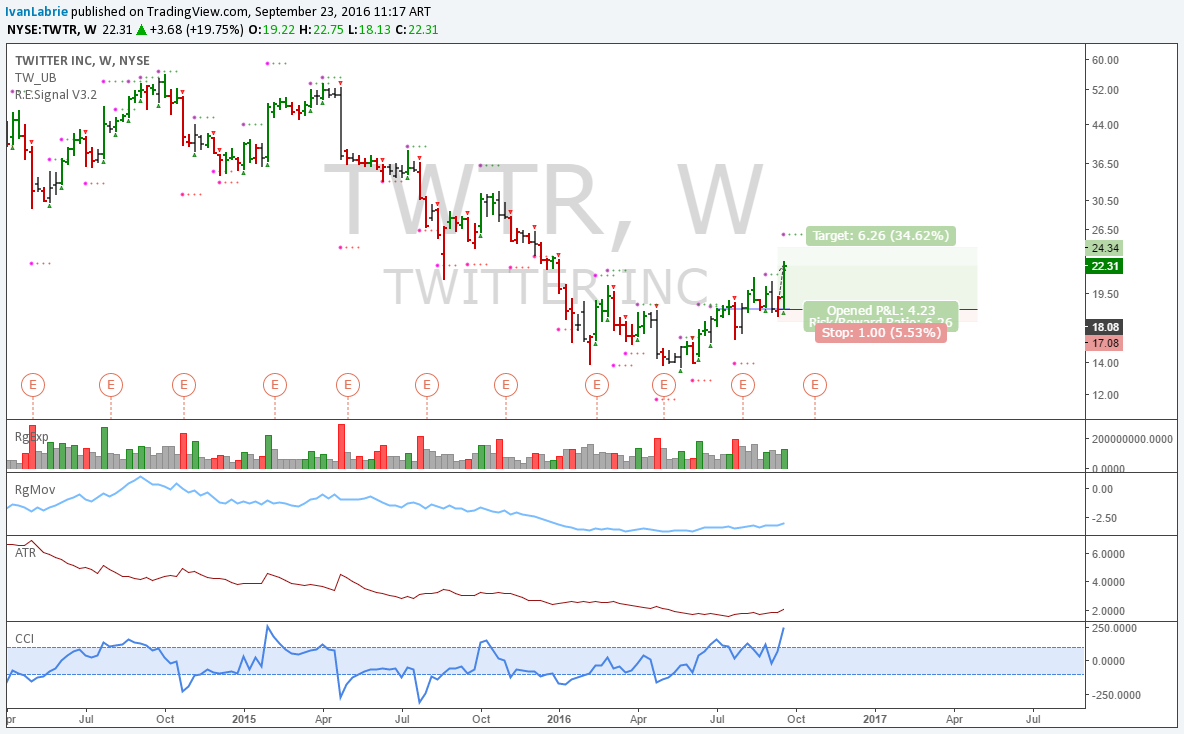The image size is (1184, 734).
Task: Click the 2016 label on time axis
Action: [x=559, y=719]
